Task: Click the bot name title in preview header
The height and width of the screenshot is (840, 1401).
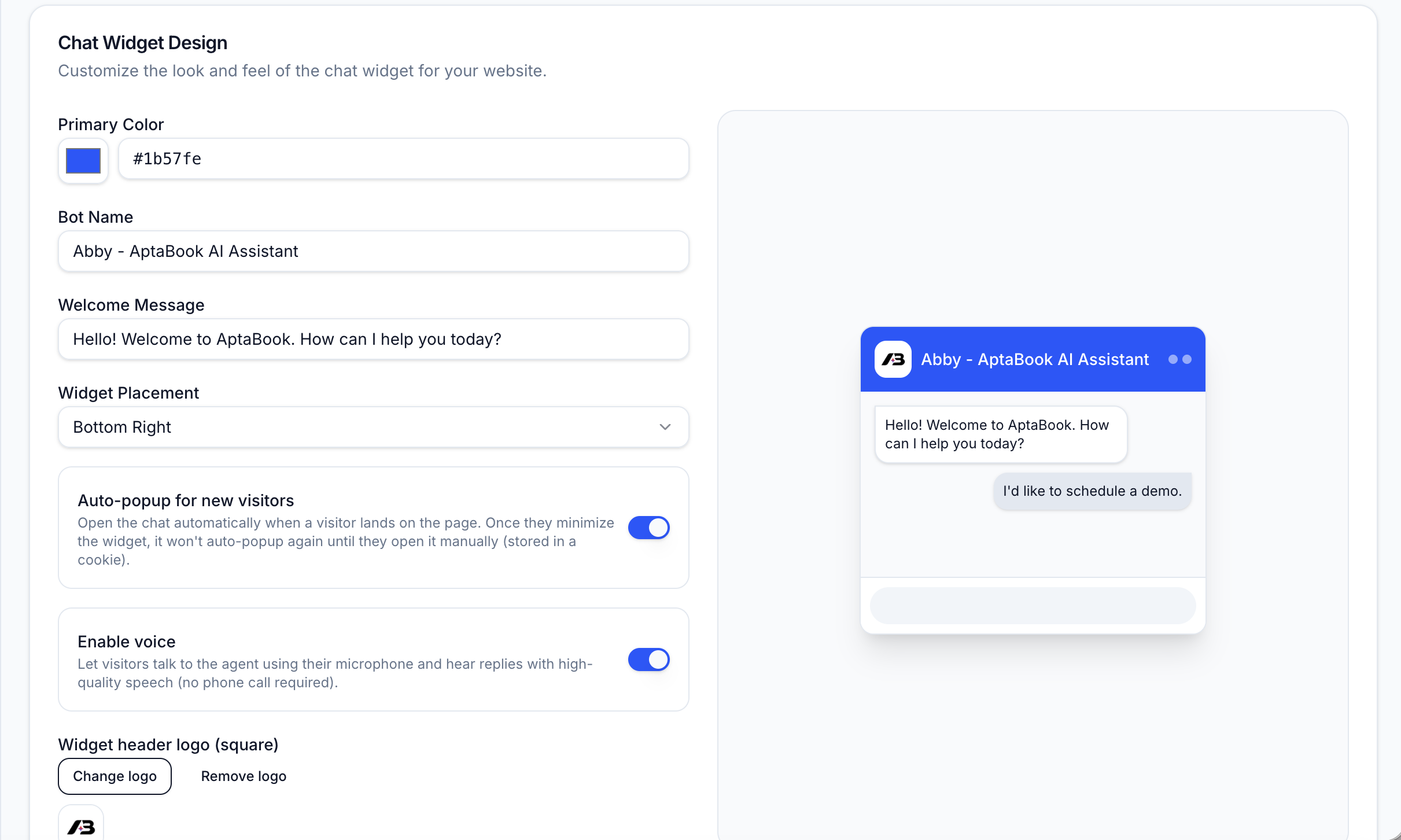Action: 1034,359
